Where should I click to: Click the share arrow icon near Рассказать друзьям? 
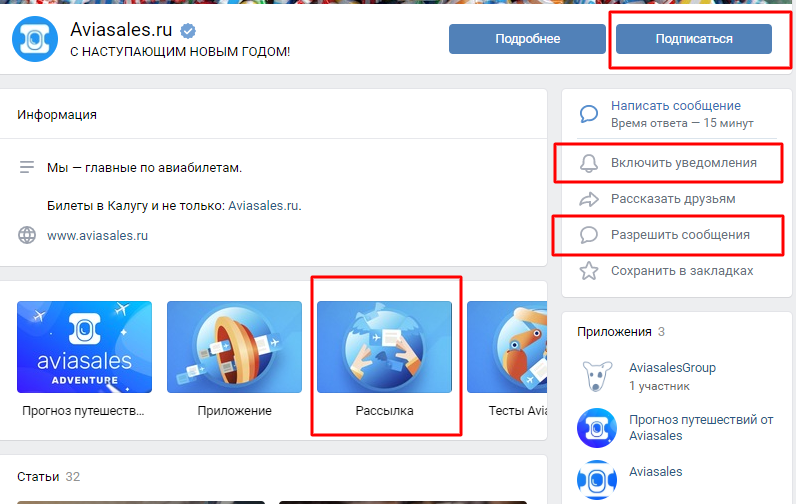[589, 199]
